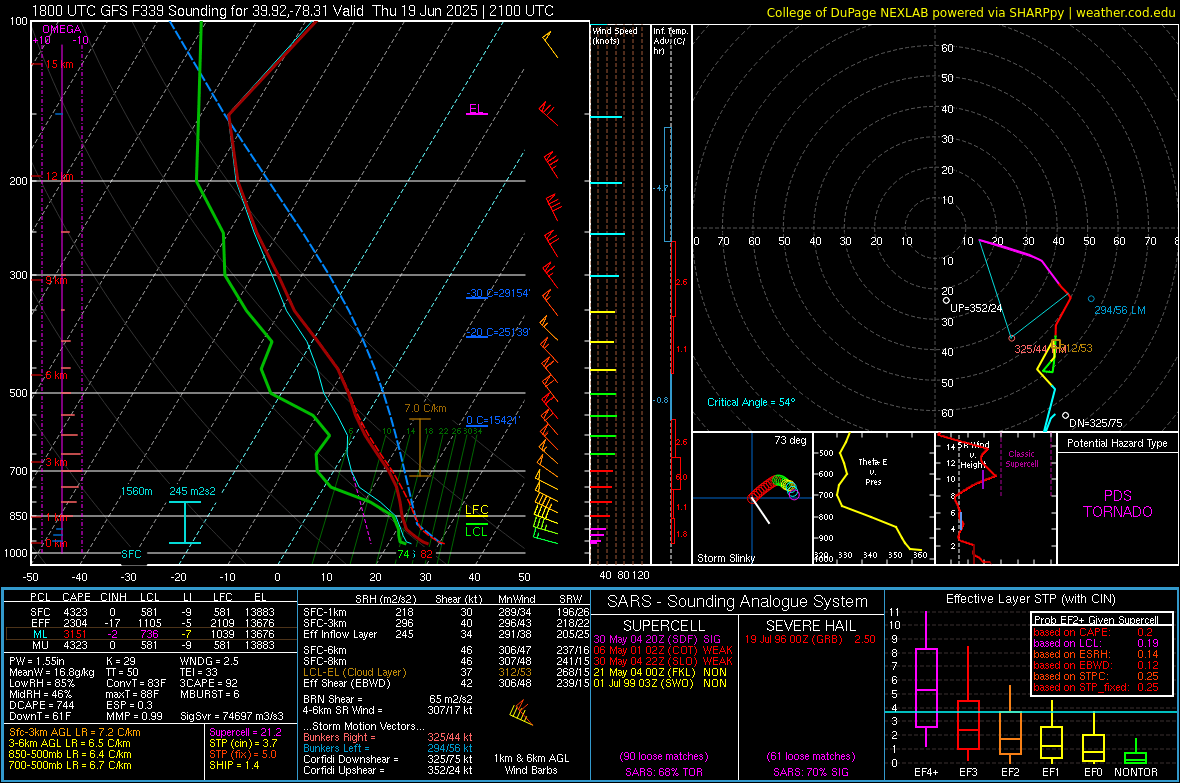Click 'STP (cin) = 3.7' value
Viewport: 1180px width, 783px height.
coord(243,743)
